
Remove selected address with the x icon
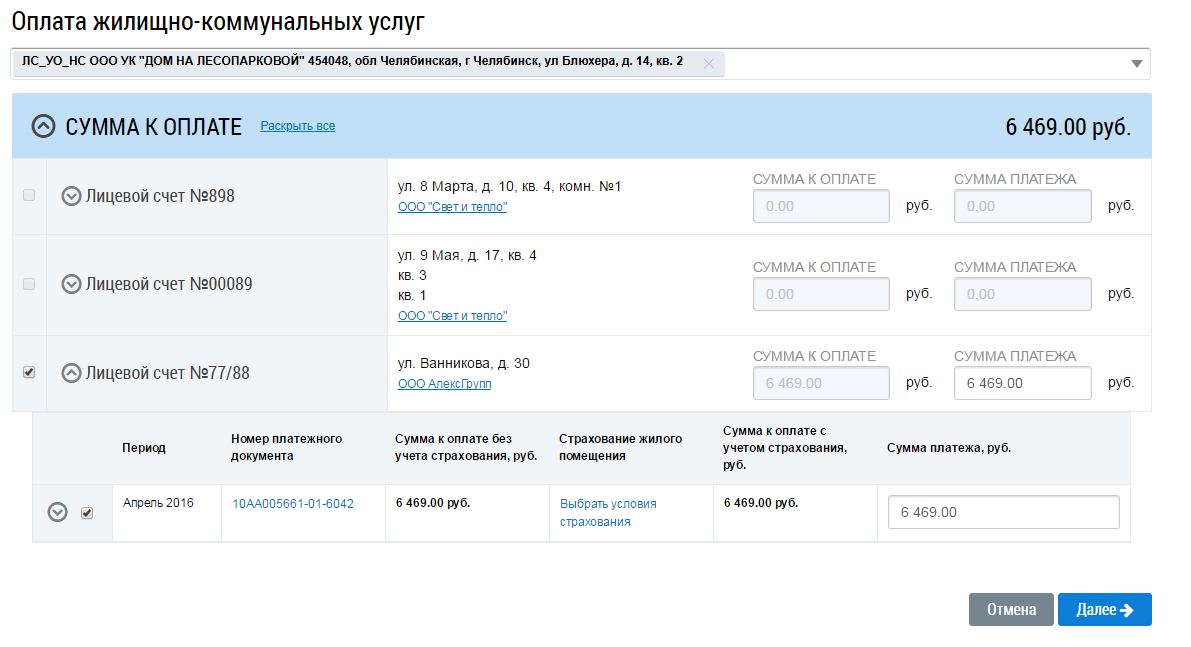(709, 63)
